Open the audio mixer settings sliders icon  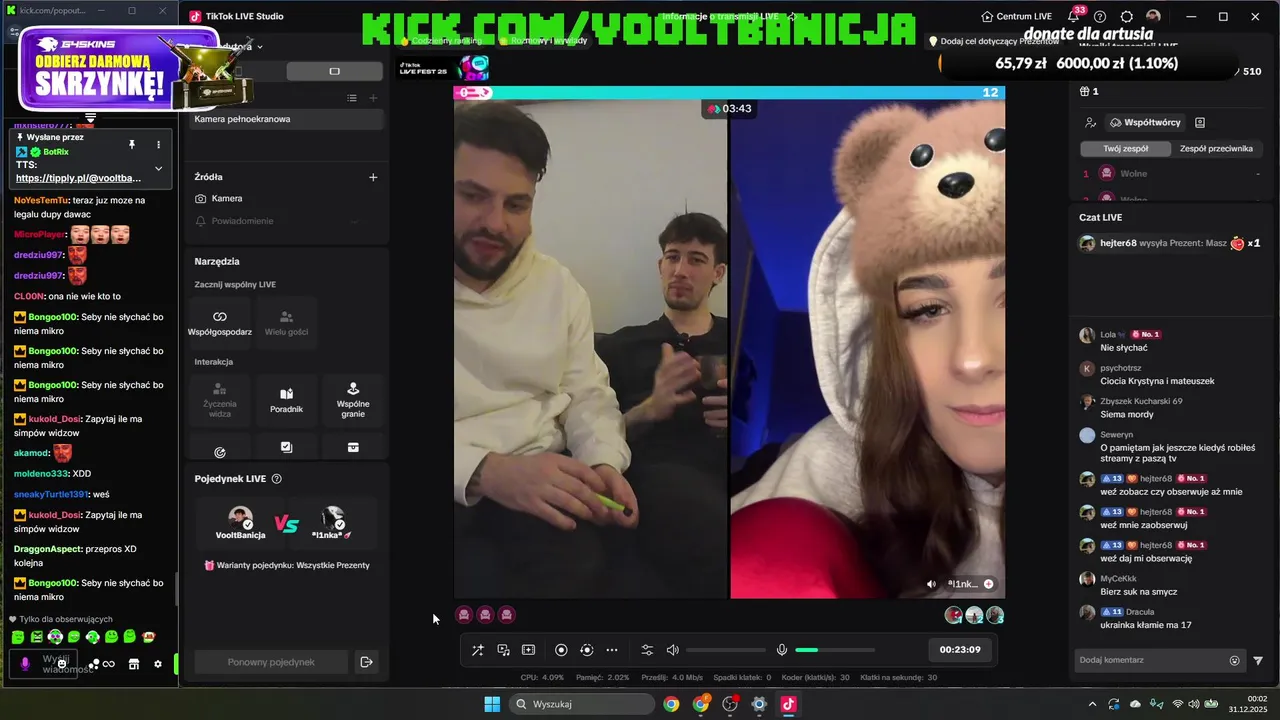click(647, 650)
